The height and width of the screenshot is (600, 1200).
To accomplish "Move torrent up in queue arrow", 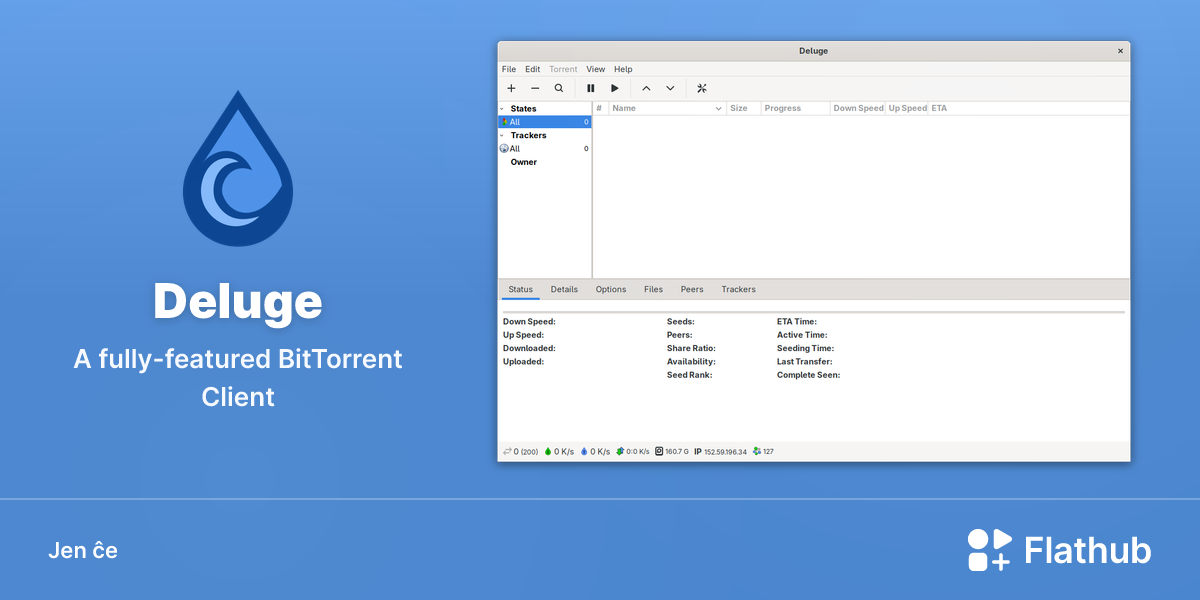I will [646, 88].
